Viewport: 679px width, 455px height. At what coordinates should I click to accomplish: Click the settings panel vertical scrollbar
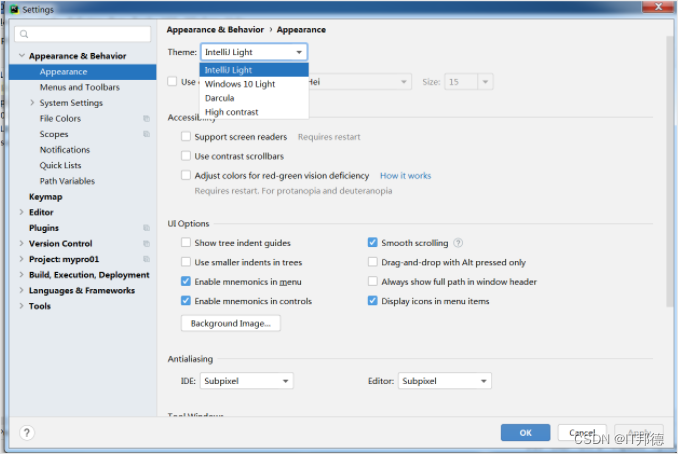click(x=670, y=171)
